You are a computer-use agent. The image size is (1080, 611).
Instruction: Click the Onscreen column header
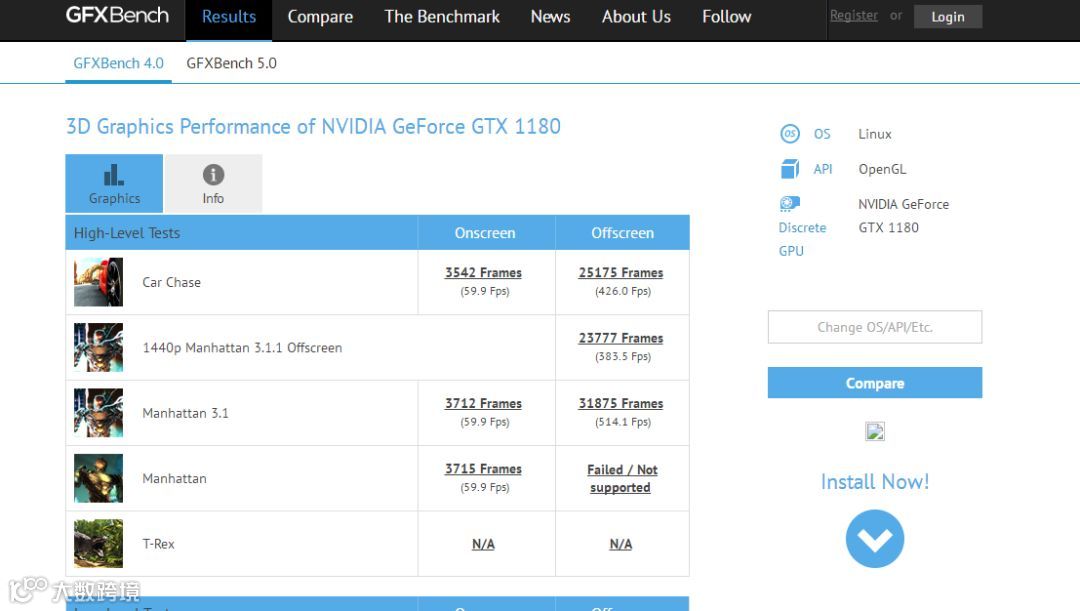coord(485,233)
